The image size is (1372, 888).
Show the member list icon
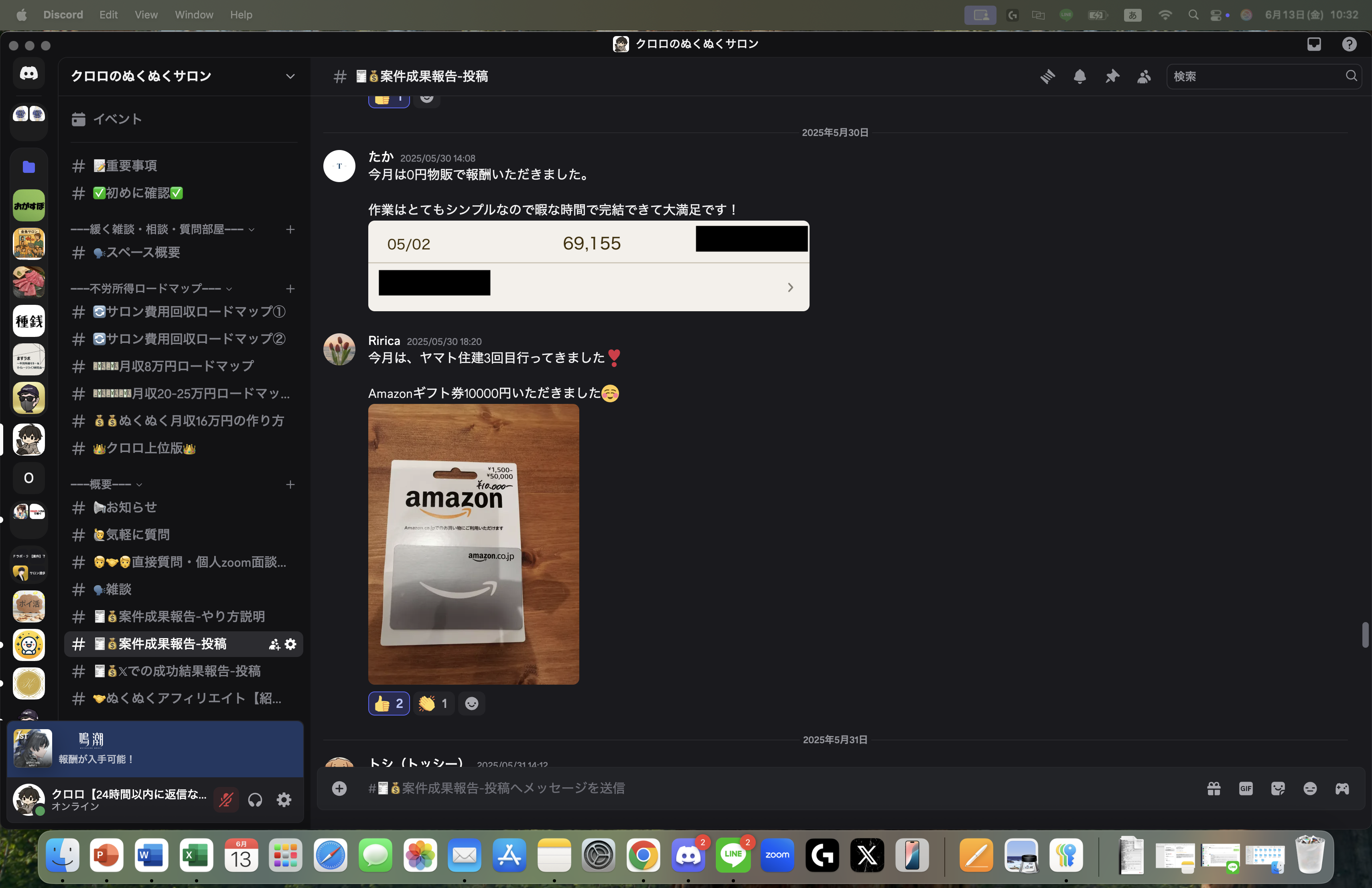pos(1144,76)
